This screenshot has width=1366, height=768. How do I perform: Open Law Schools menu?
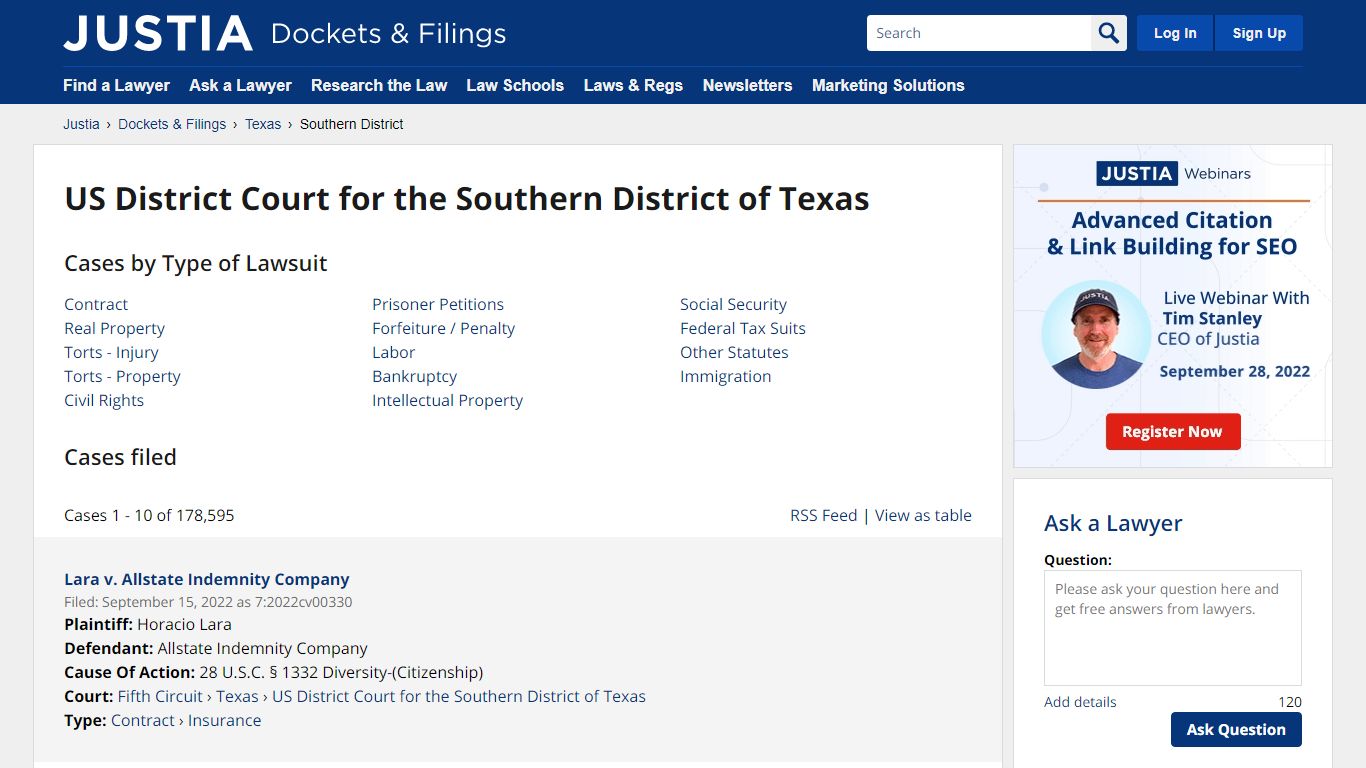tap(515, 85)
